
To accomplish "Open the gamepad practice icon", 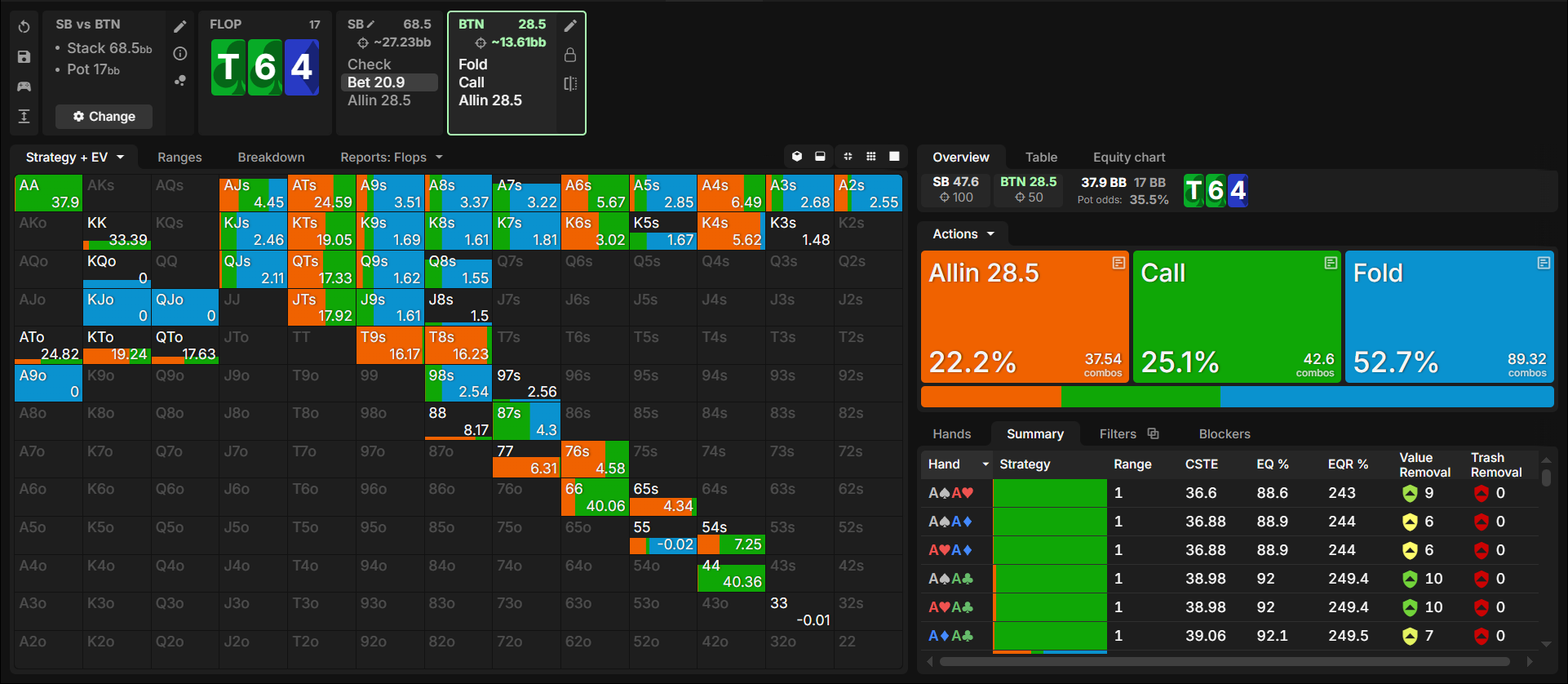I will tap(24, 86).
